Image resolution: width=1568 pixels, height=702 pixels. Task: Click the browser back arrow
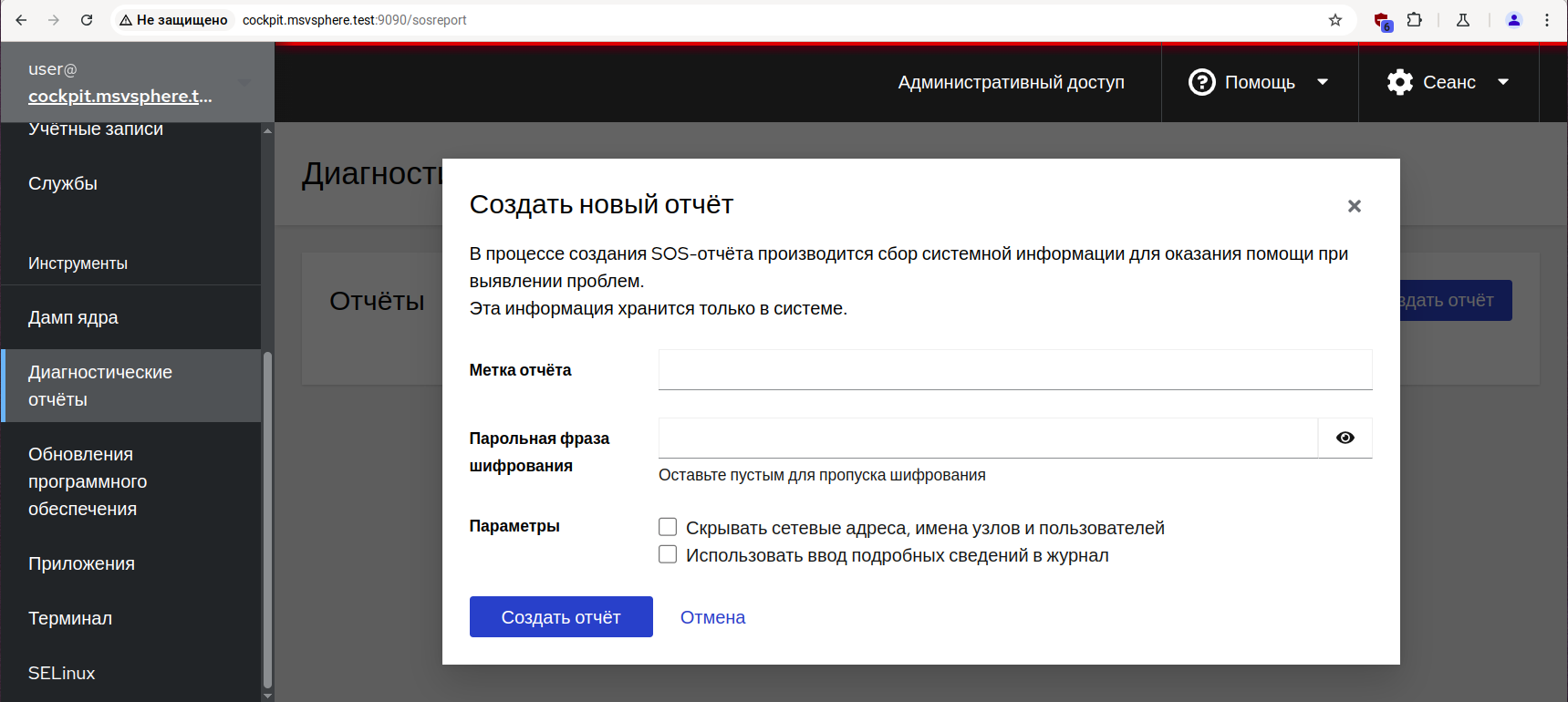point(21,20)
